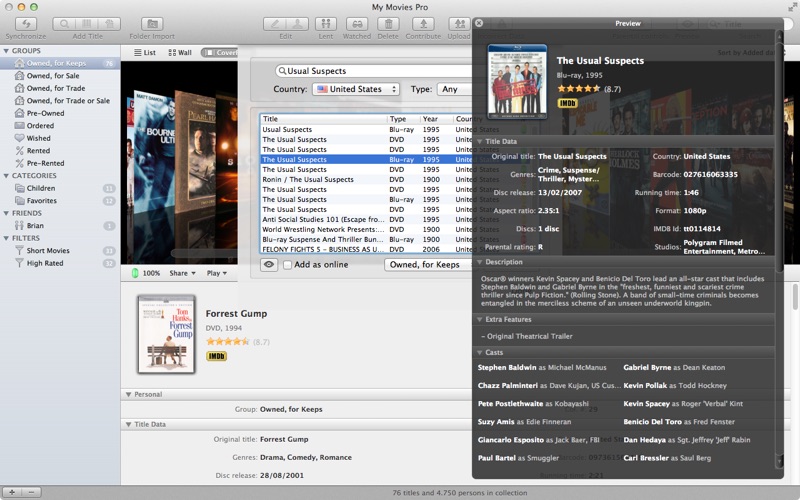Click the minus button at bottom left
This screenshot has height=500, width=800.
coord(31,492)
